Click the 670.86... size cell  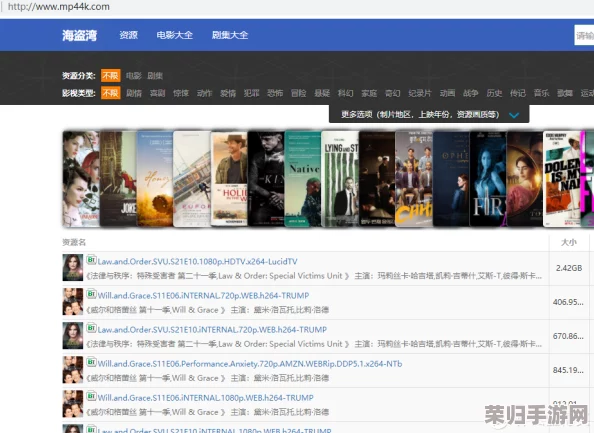(x=569, y=336)
